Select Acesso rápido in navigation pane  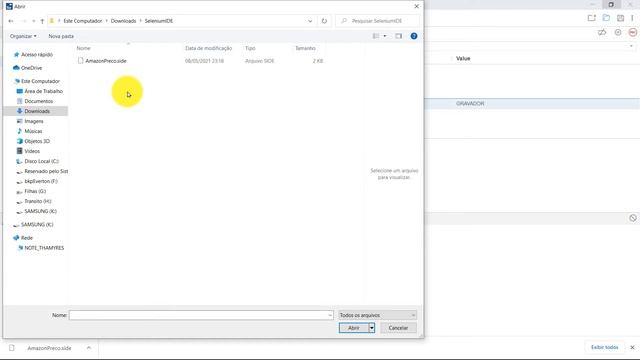(37, 55)
